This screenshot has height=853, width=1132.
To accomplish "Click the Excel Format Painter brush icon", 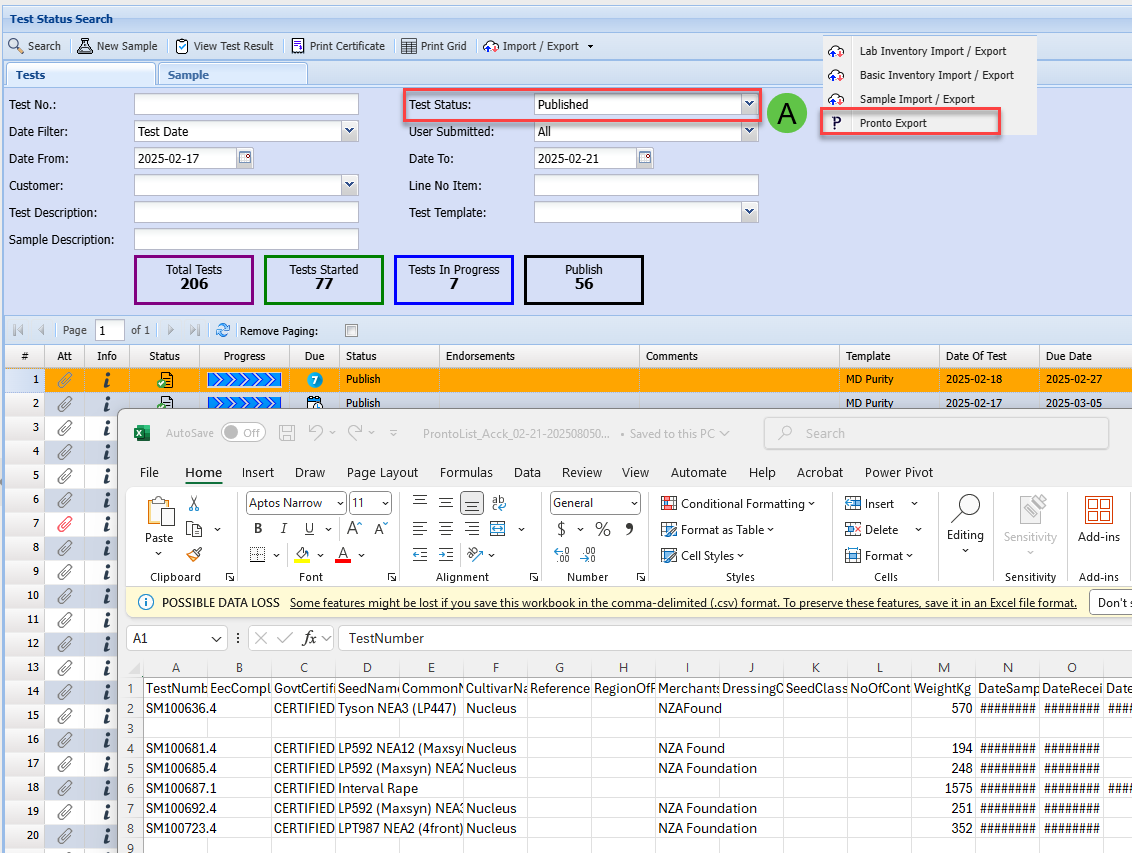I will click(x=194, y=555).
